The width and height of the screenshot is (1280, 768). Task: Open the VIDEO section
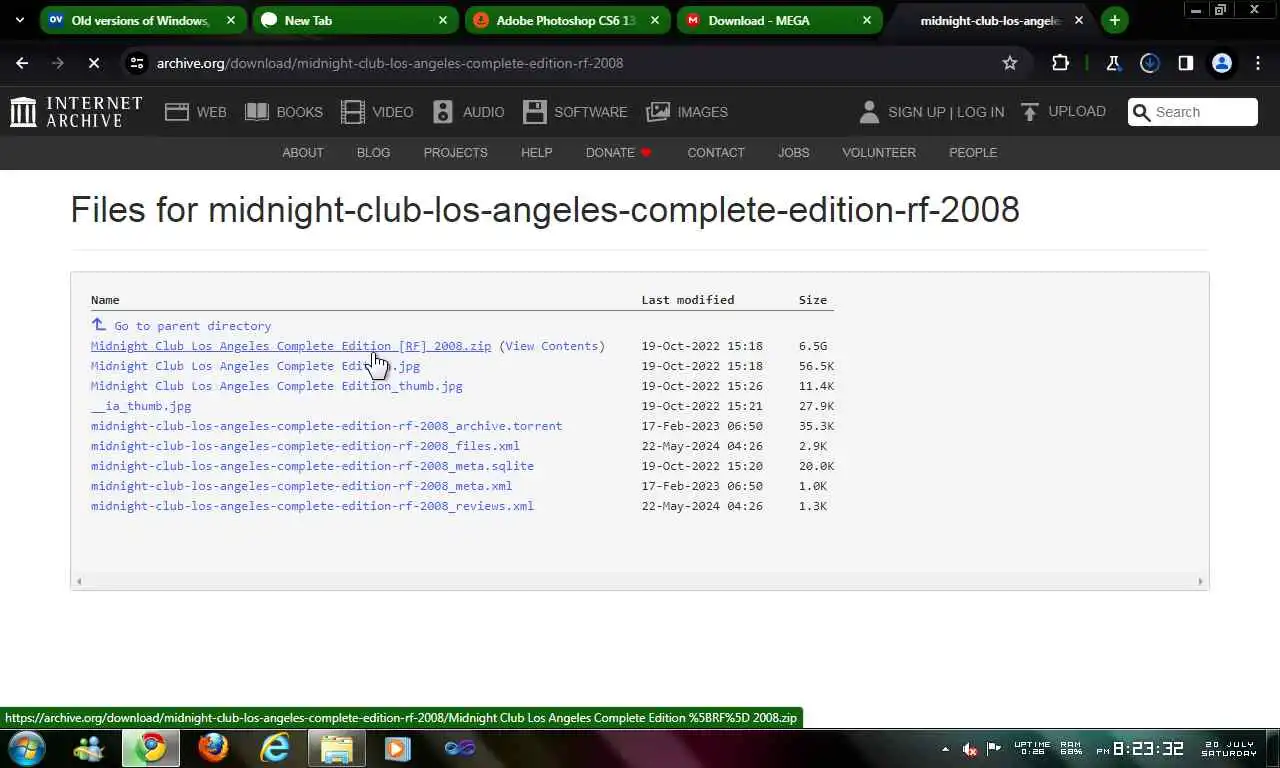[x=377, y=112]
